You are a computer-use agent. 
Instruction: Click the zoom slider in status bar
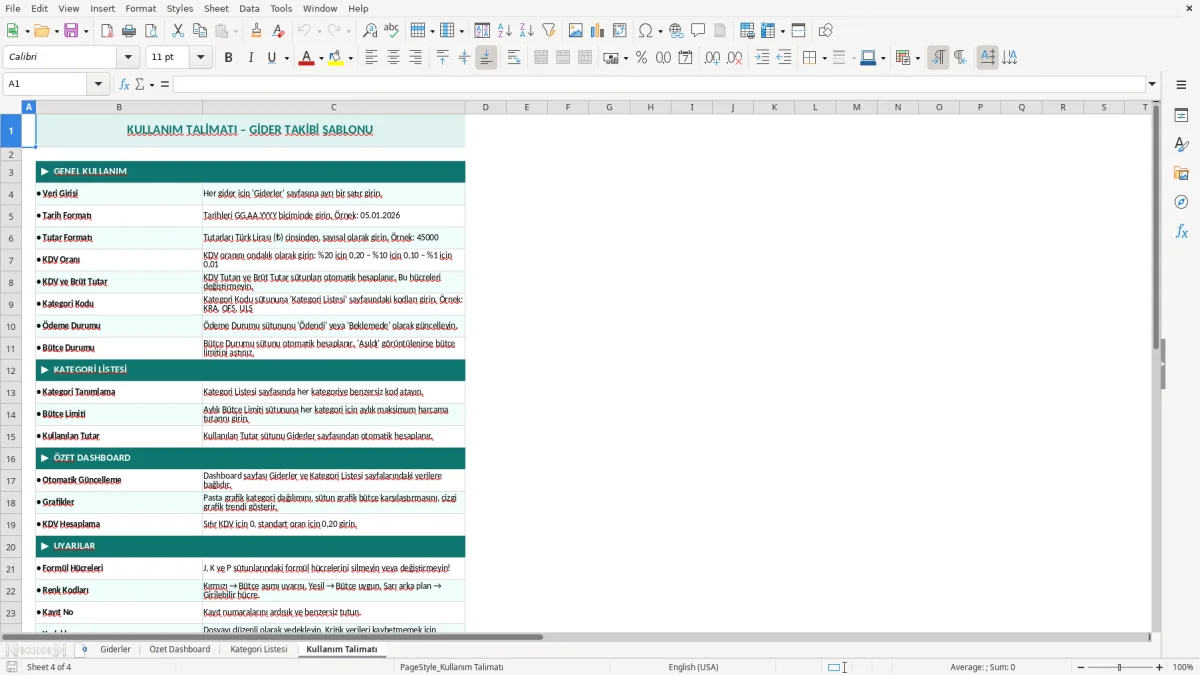click(1119, 667)
